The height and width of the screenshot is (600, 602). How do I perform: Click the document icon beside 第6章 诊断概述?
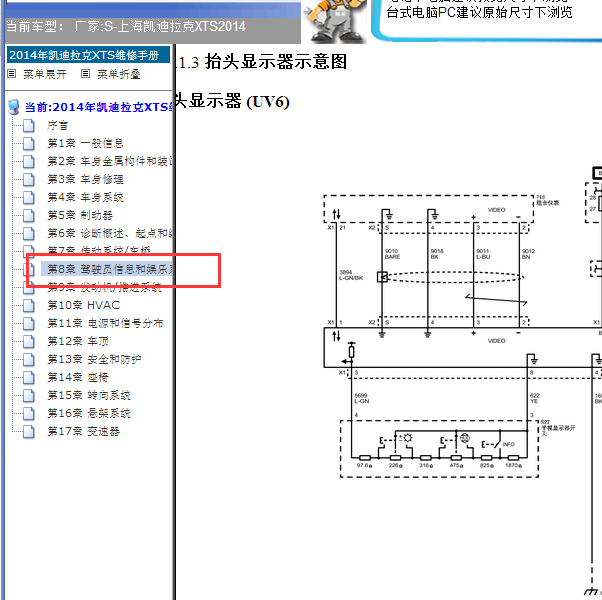(28, 233)
